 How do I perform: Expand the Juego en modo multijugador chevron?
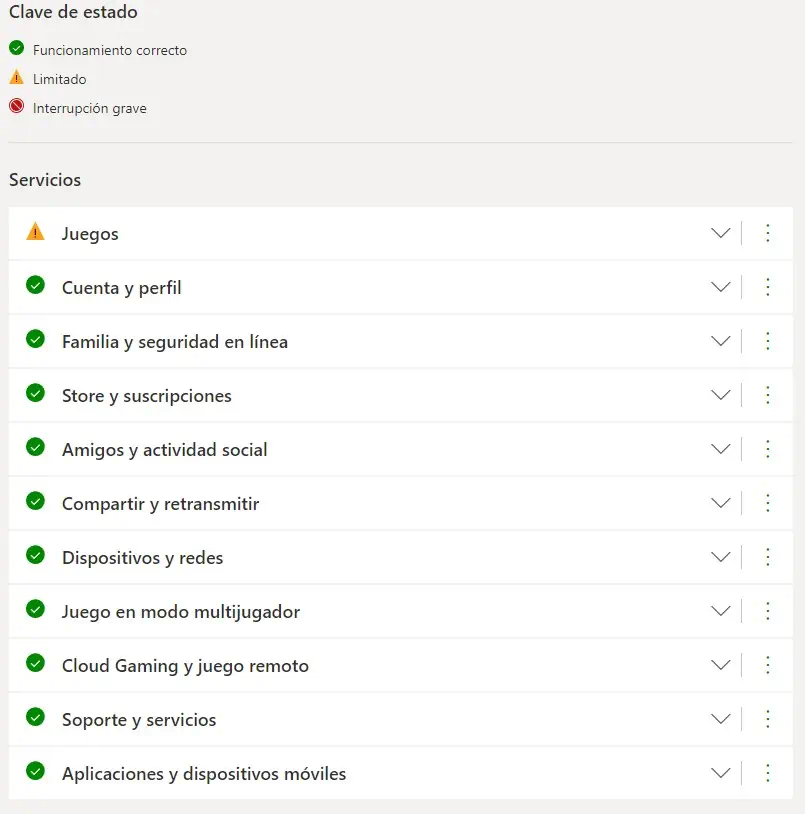[x=720, y=611]
